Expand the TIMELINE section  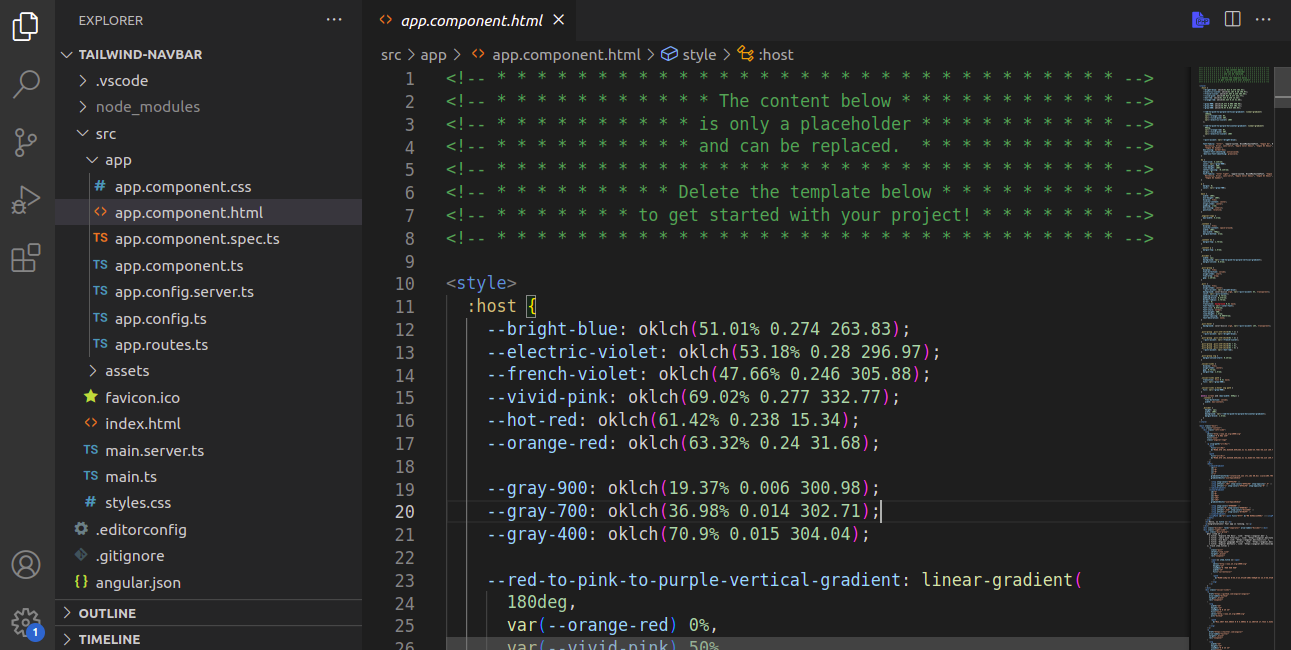coord(208,639)
